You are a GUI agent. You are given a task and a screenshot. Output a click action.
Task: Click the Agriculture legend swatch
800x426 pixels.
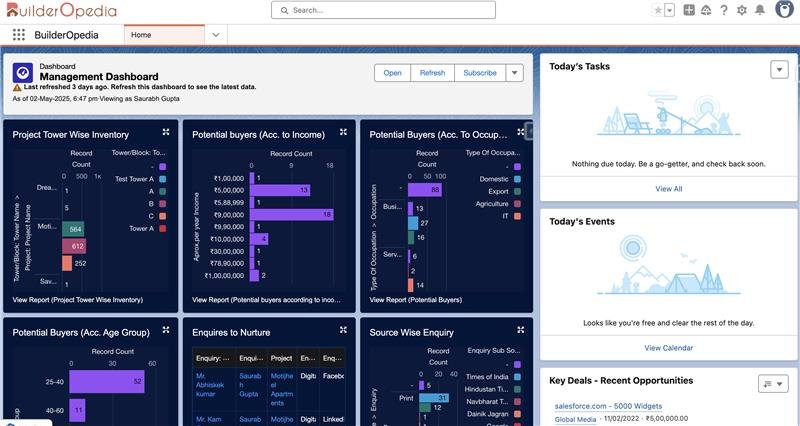click(x=517, y=204)
